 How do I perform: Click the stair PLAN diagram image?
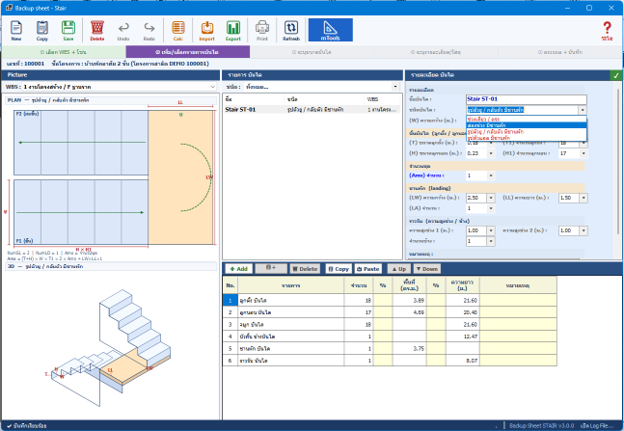111,177
